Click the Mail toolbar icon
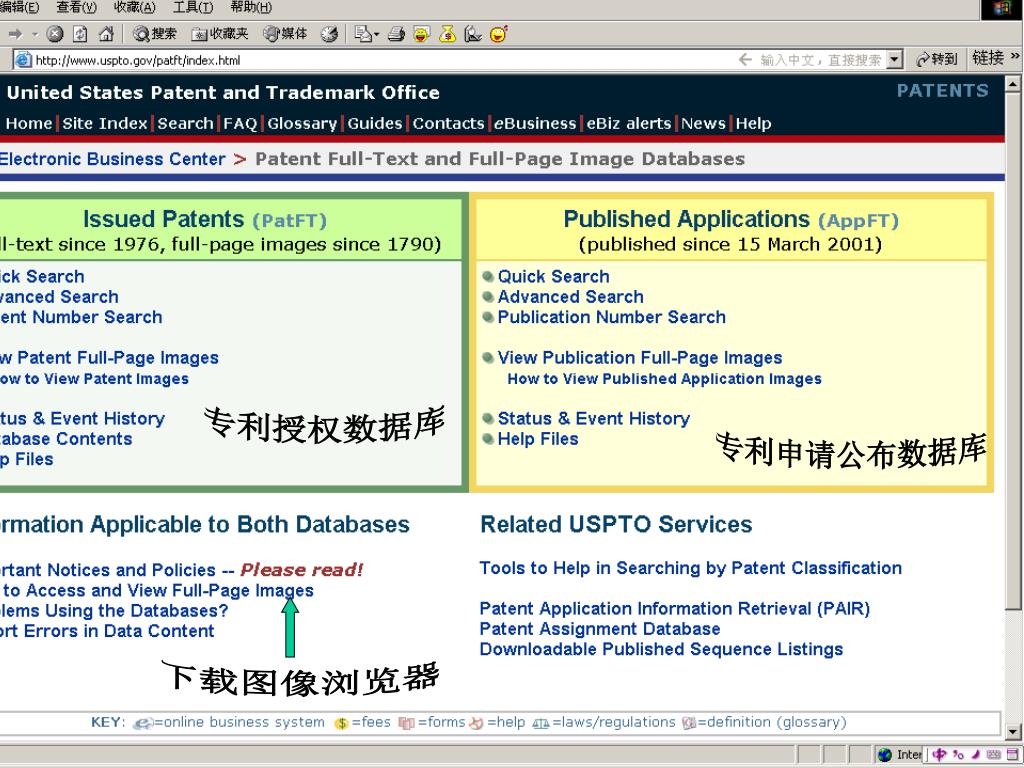Image resolution: width=1024 pixels, height=768 pixels. pyautogui.click(x=362, y=34)
